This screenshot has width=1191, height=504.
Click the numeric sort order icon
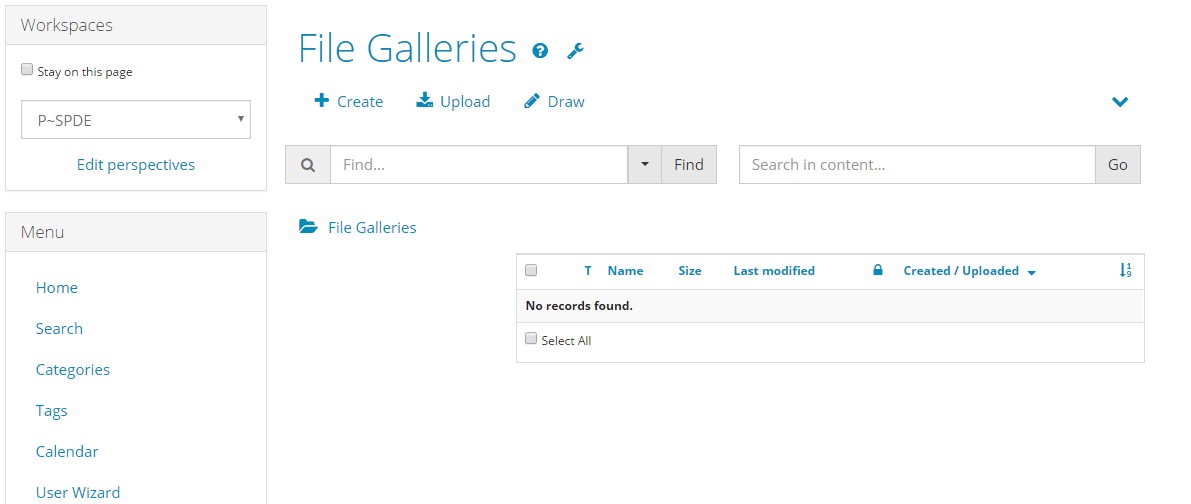(x=1126, y=270)
